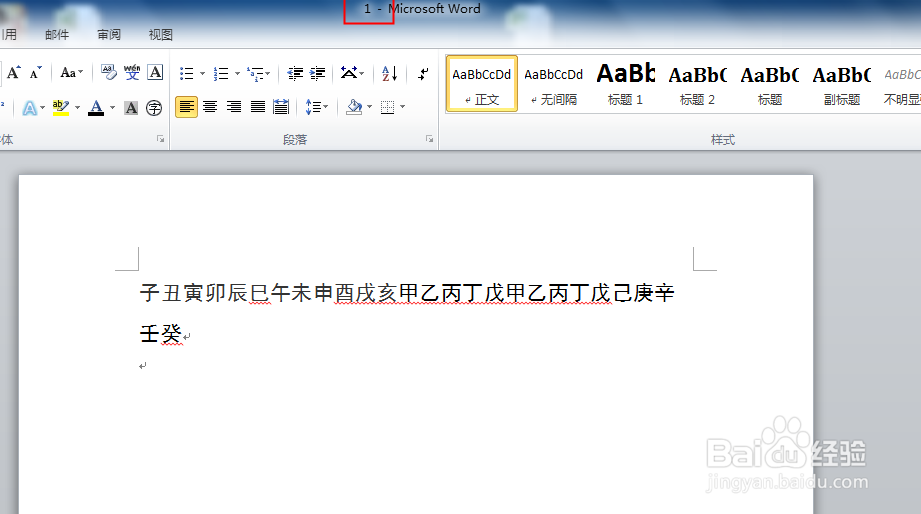Open the Shading color dropdown arrow
This screenshot has height=514, width=921.
tap(369, 107)
